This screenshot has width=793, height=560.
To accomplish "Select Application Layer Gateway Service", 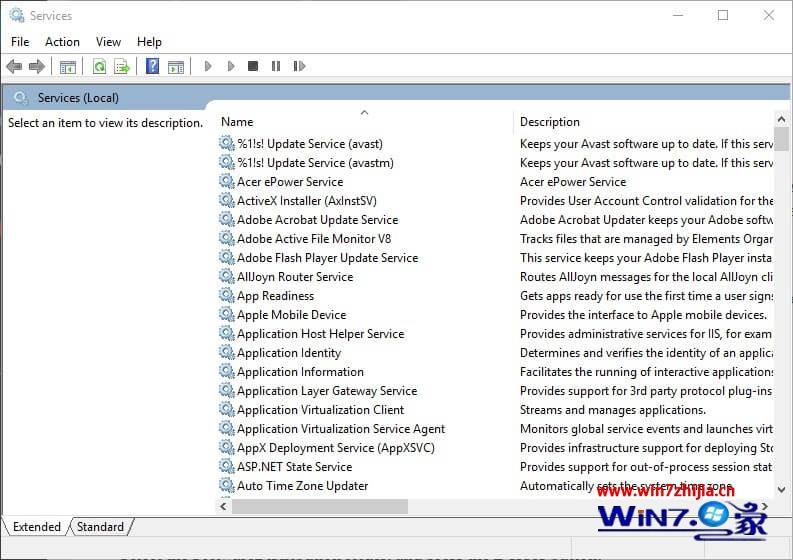I will [327, 391].
